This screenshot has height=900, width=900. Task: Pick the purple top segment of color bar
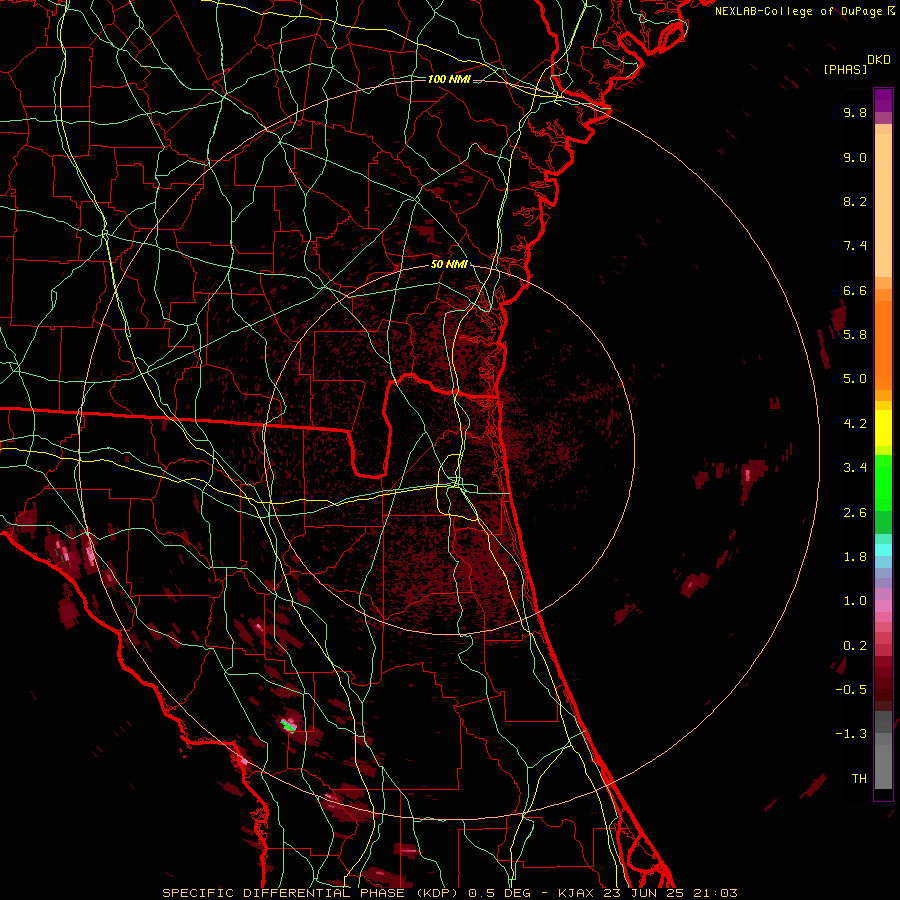click(883, 100)
